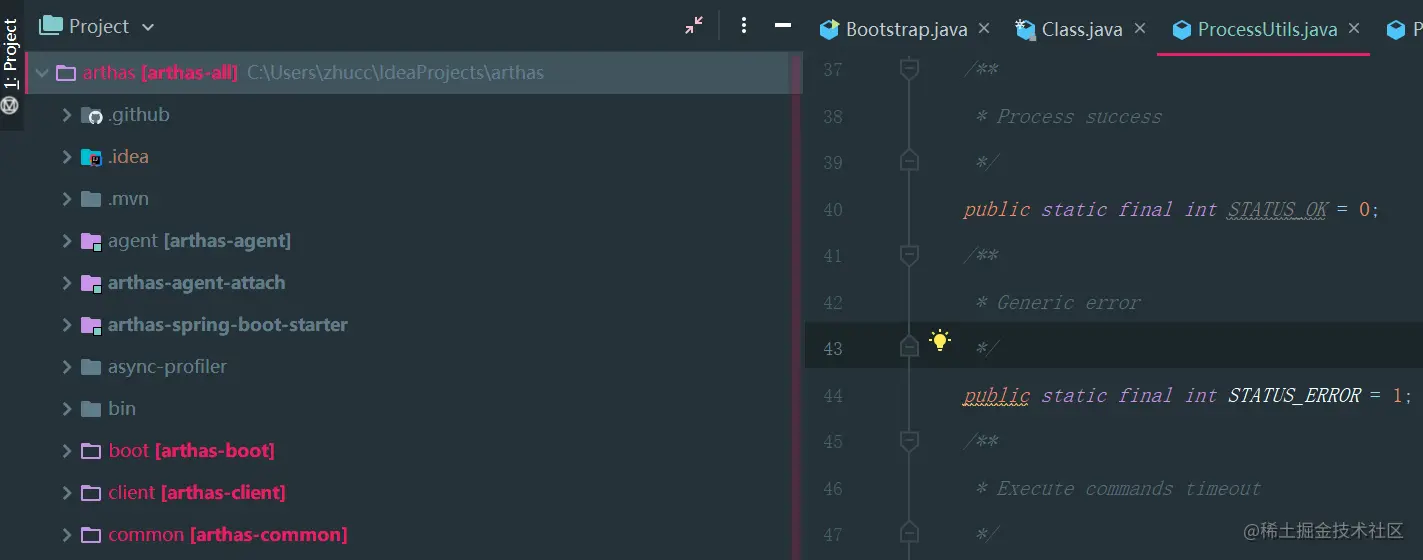Click the ProcessUtils.java tab file icon
Viewport: 1423px width, 560px height.
pyautogui.click(x=1180, y=29)
